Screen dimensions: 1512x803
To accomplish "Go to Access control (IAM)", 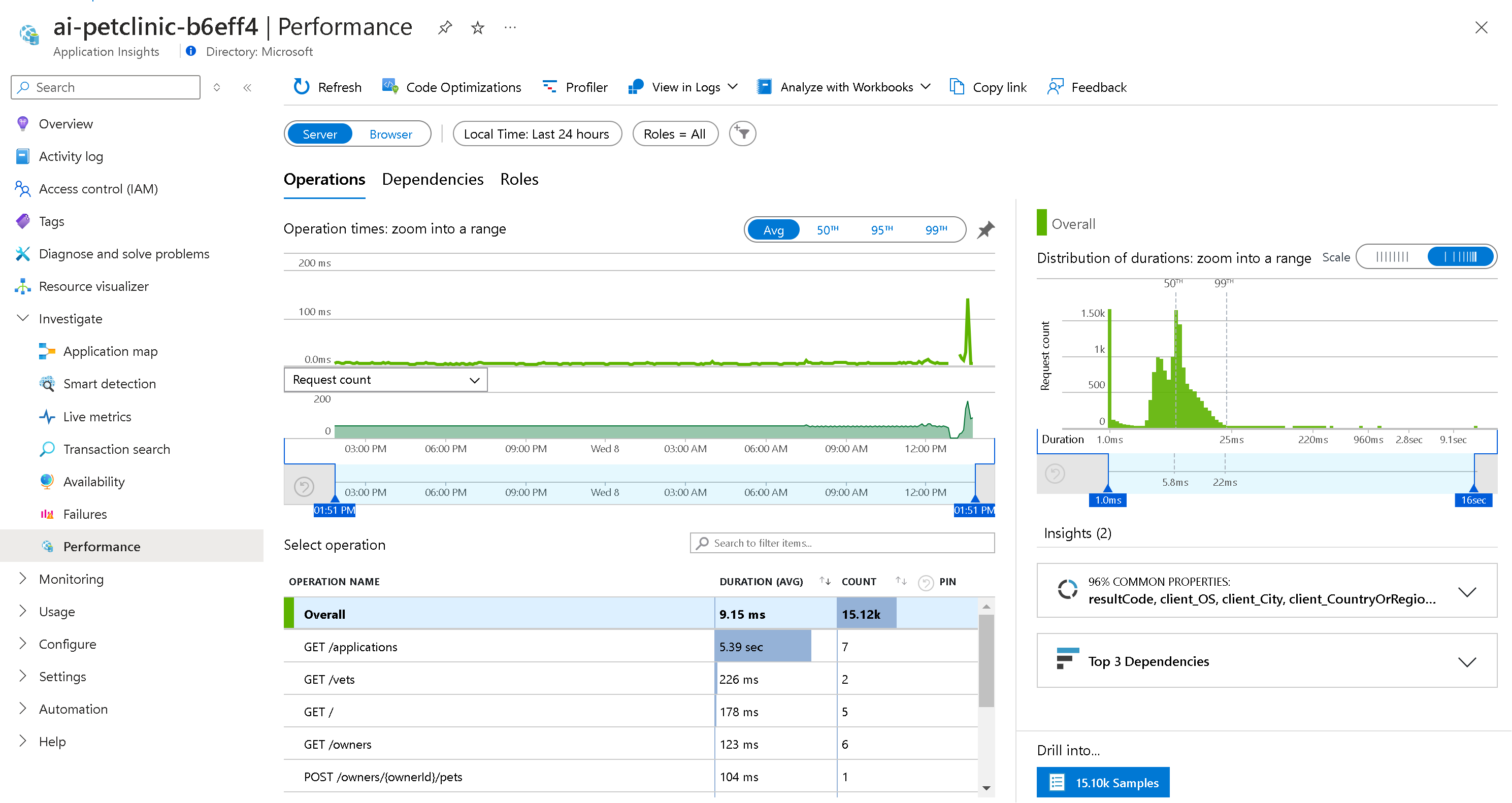I will 98,189.
